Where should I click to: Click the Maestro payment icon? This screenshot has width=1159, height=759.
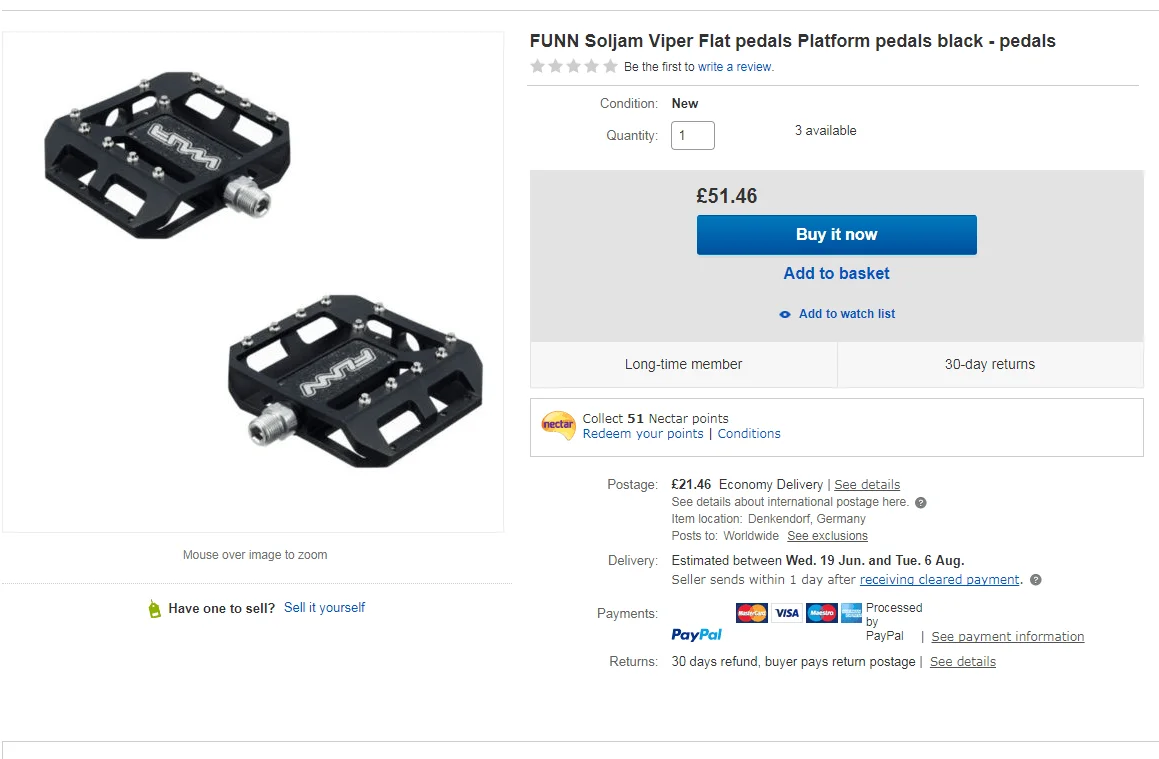821,613
